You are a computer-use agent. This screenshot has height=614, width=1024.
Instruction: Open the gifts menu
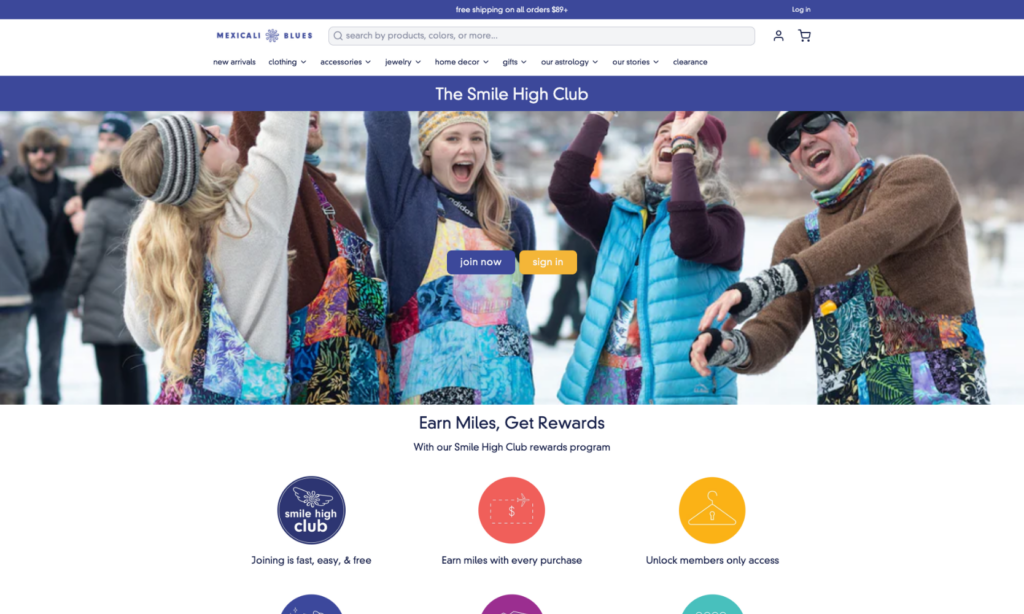515,62
